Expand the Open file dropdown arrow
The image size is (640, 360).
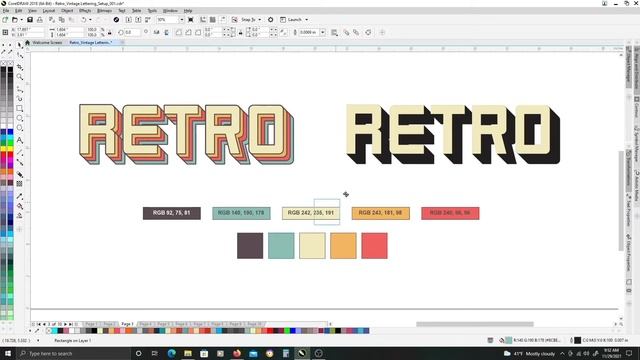click(21, 20)
